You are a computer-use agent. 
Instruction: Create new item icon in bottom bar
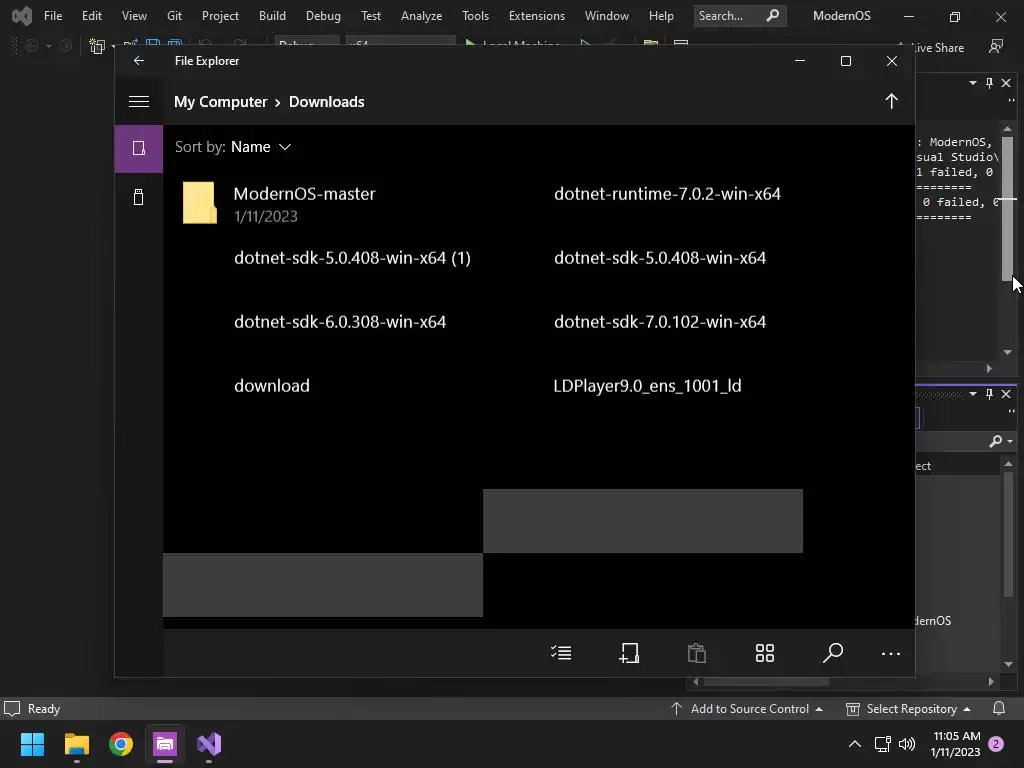(629, 652)
